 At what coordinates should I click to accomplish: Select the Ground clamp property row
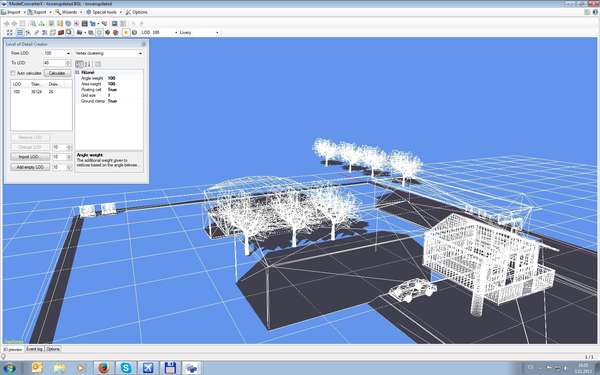(x=109, y=101)
